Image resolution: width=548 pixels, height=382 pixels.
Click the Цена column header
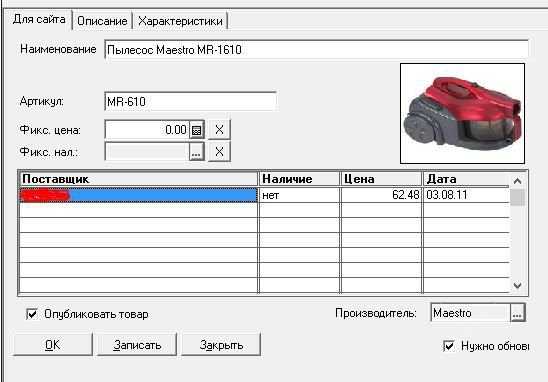click(x=381, y=179)
